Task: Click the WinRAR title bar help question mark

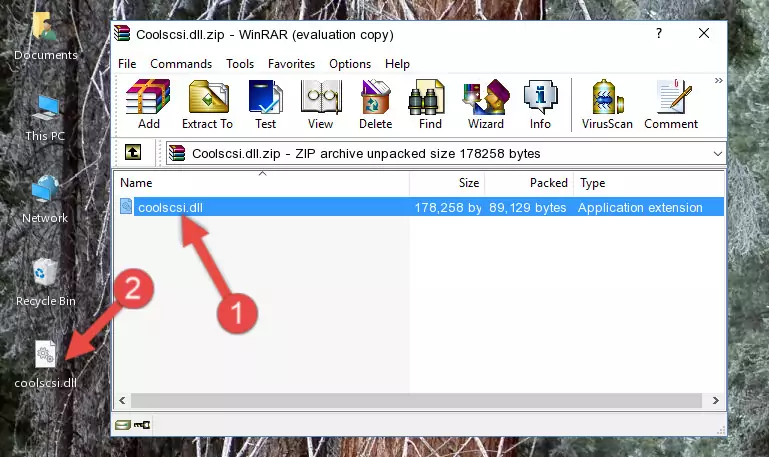Action: pyautogui.click(x=659, y=33)
